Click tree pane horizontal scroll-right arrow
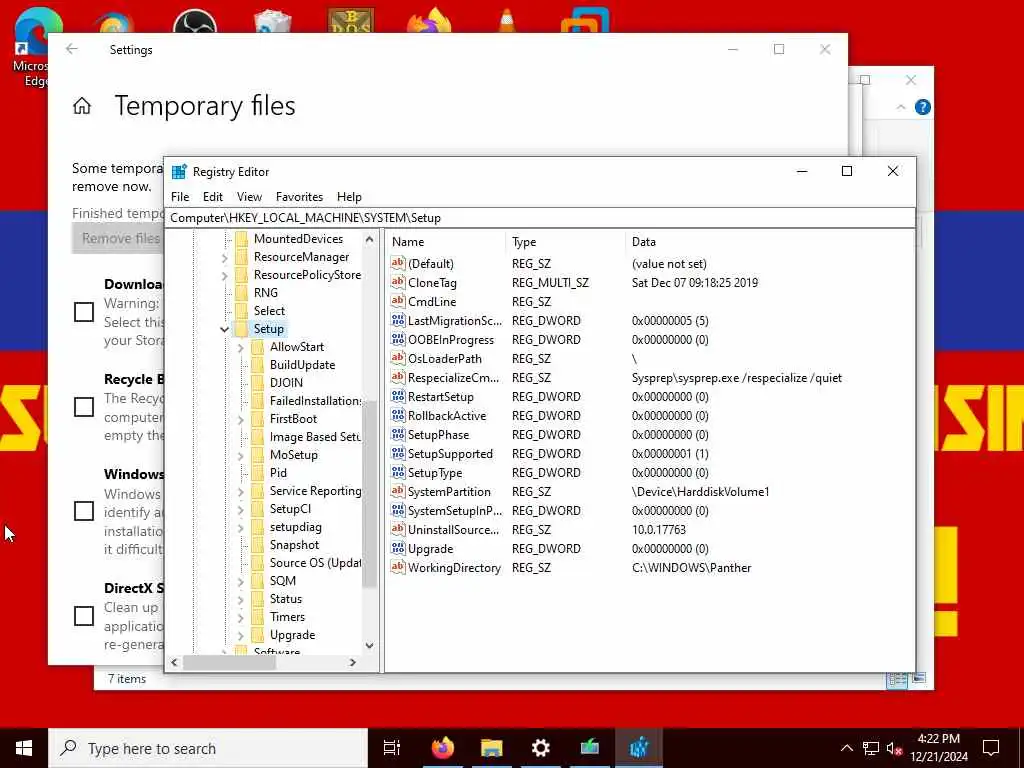1024x768 pixels. click(353, 662)
